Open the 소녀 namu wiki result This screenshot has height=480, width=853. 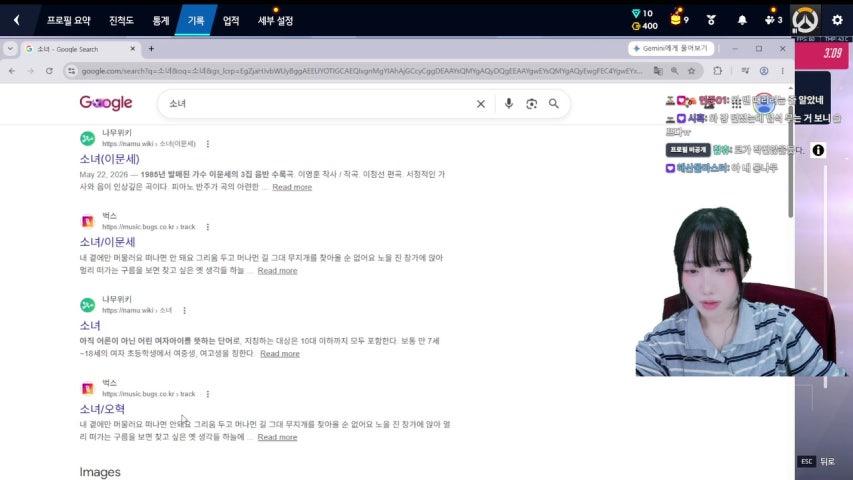point(90,325)
